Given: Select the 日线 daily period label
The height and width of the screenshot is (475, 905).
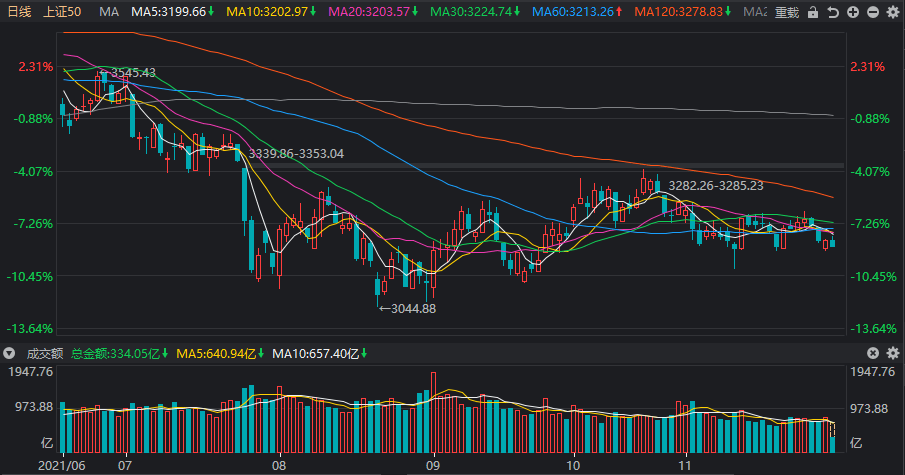Looking at the screenshot, I should [20, 12].
